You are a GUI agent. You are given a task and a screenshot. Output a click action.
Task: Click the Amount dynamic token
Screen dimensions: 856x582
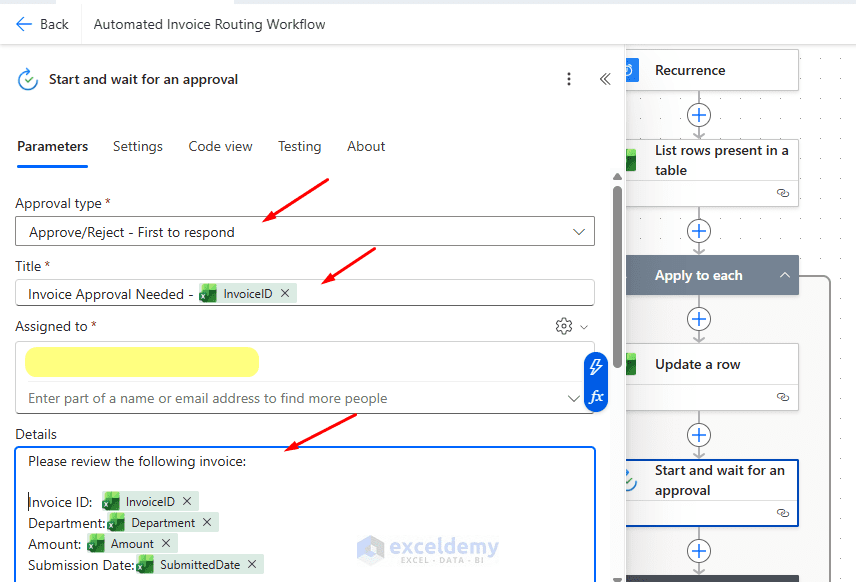tap(132, 543)
